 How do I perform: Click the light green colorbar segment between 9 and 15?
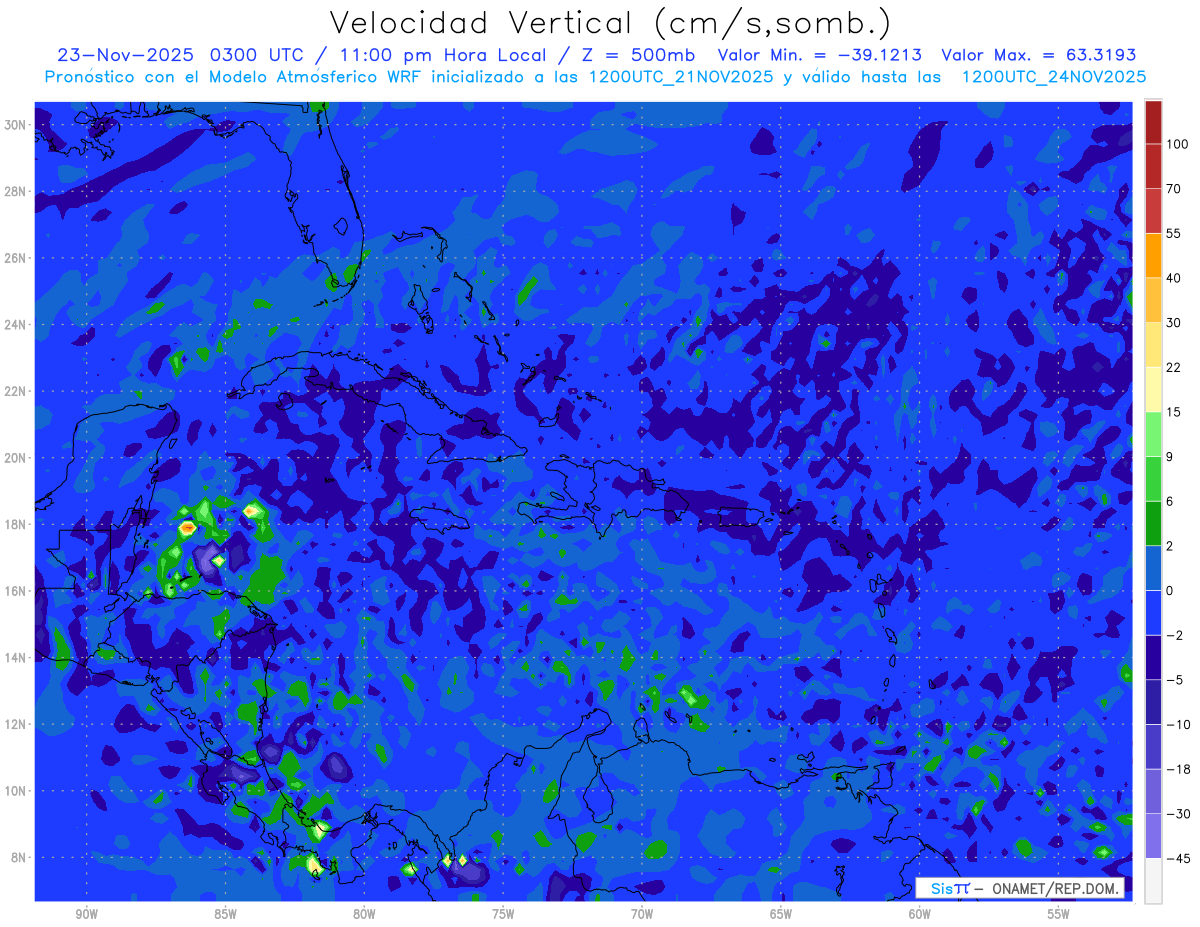(1153, 434)
